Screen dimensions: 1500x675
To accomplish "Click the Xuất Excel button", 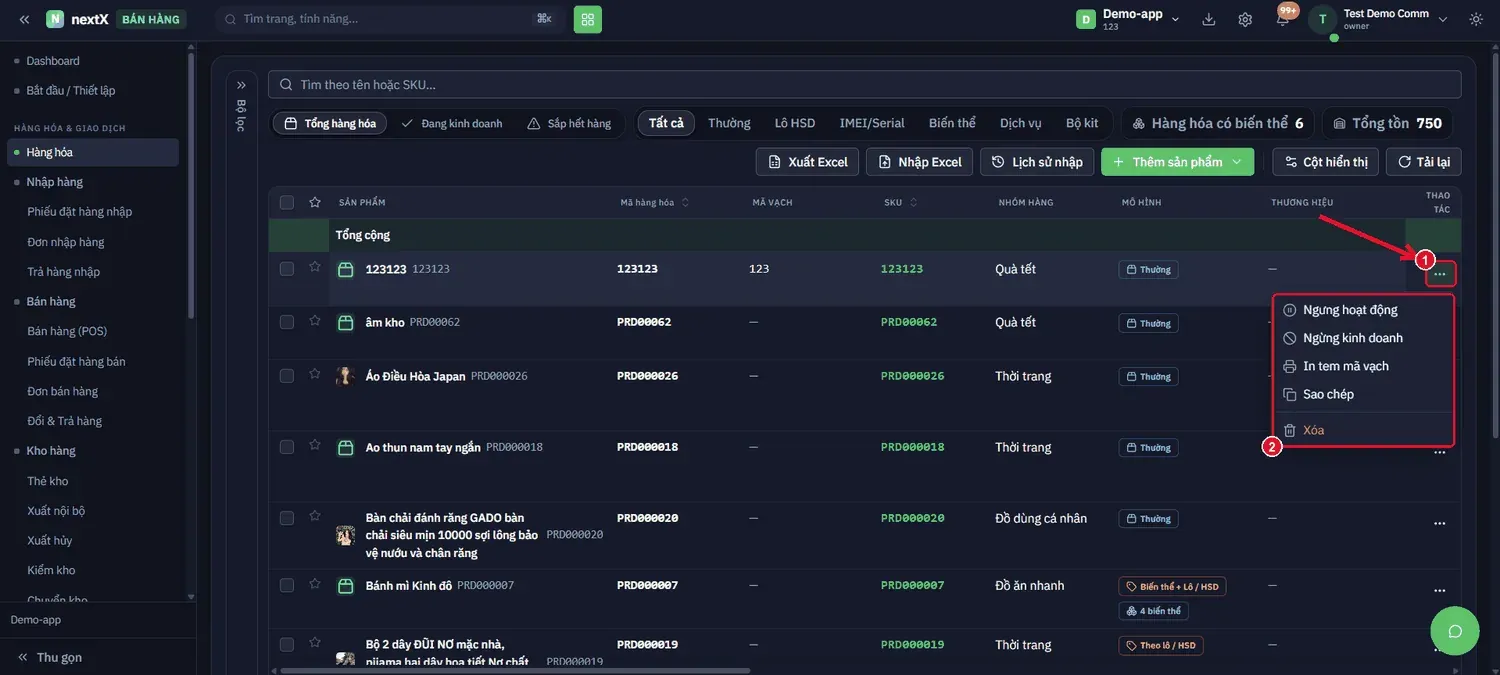I will 807,162.
